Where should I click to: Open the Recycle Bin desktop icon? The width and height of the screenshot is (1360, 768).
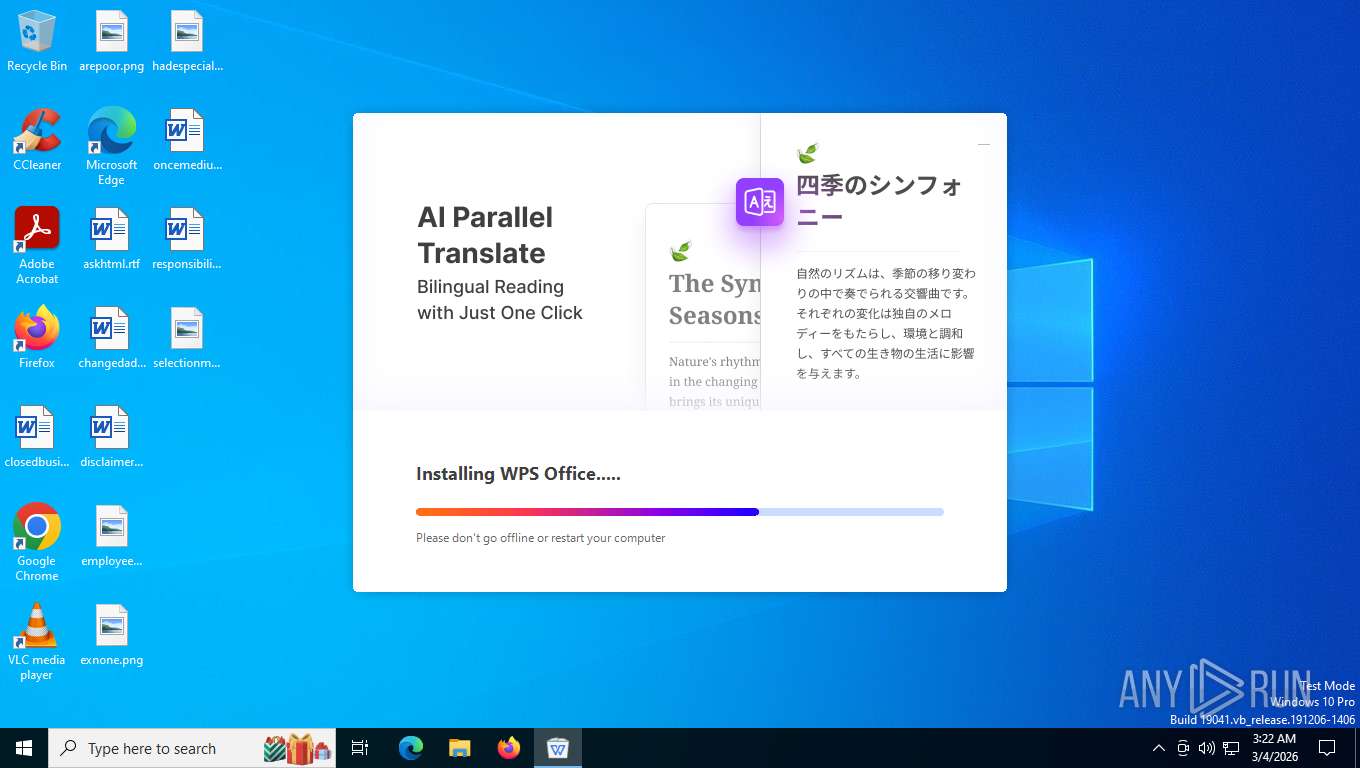[37, 42]
